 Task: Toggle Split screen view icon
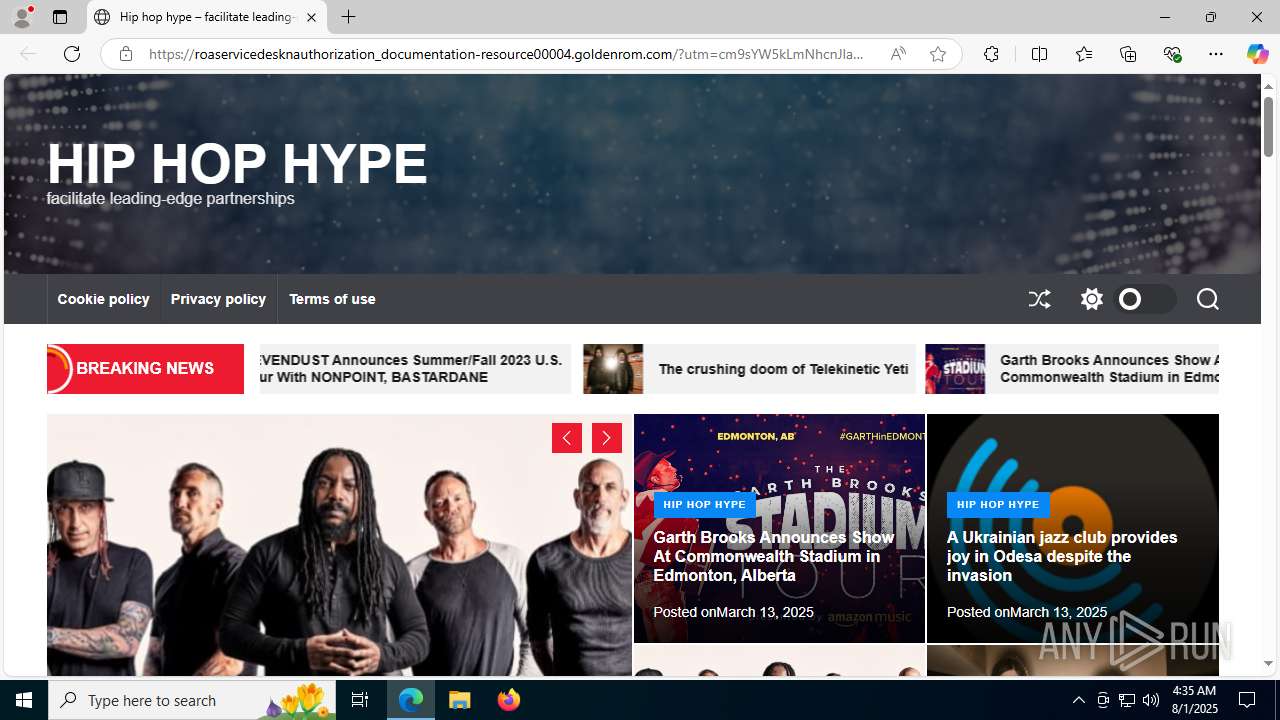pos(1039,54)
